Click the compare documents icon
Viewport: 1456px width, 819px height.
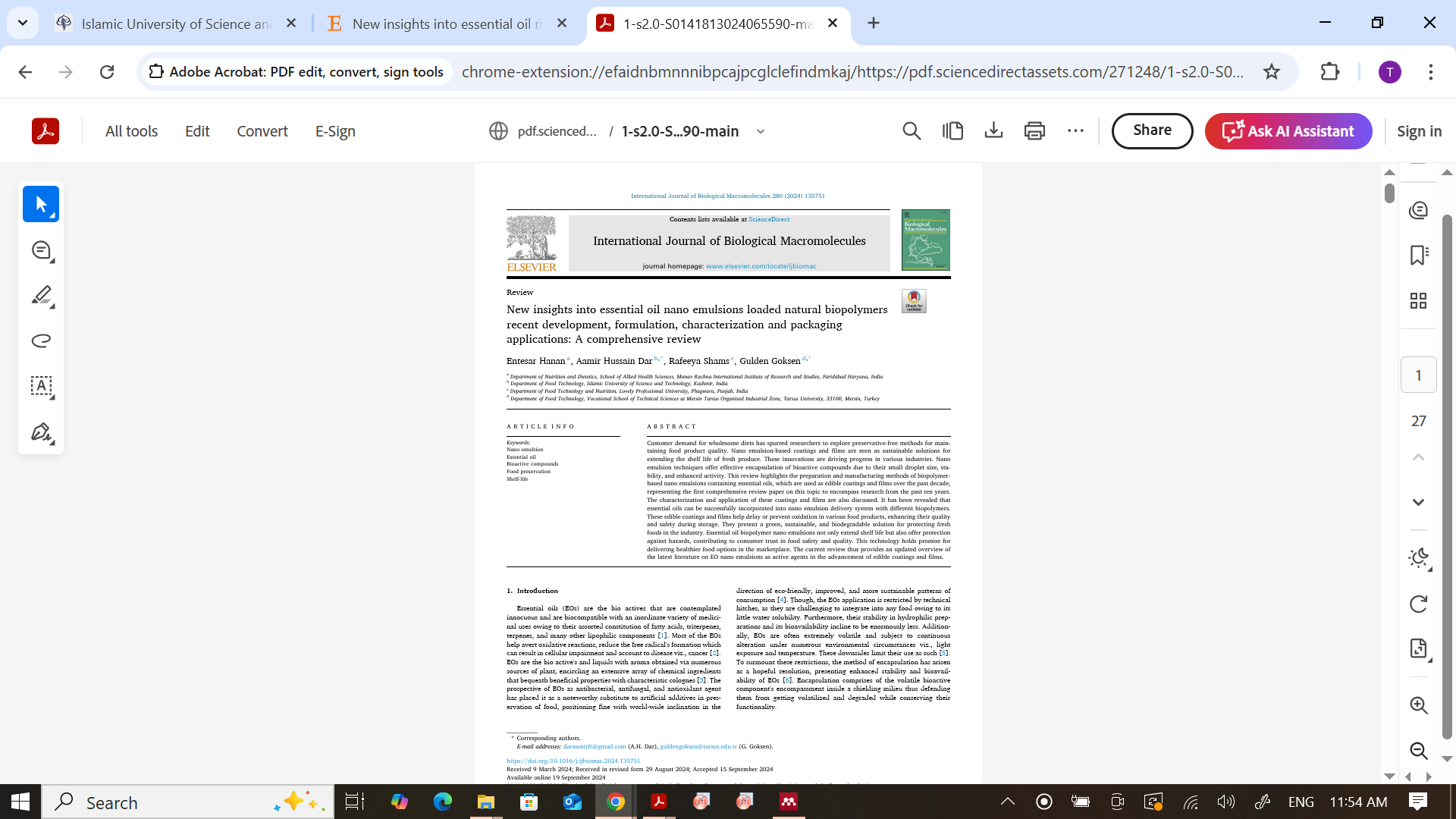952,131
